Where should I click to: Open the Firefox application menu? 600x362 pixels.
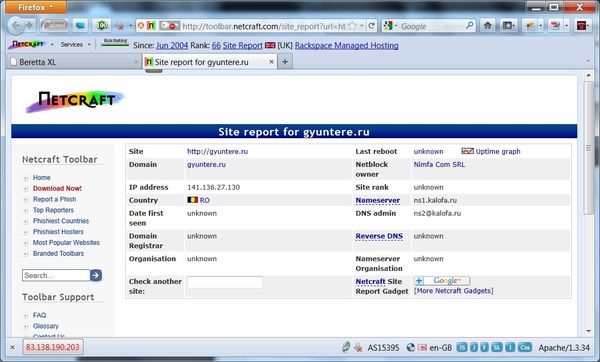pos(36,7)
